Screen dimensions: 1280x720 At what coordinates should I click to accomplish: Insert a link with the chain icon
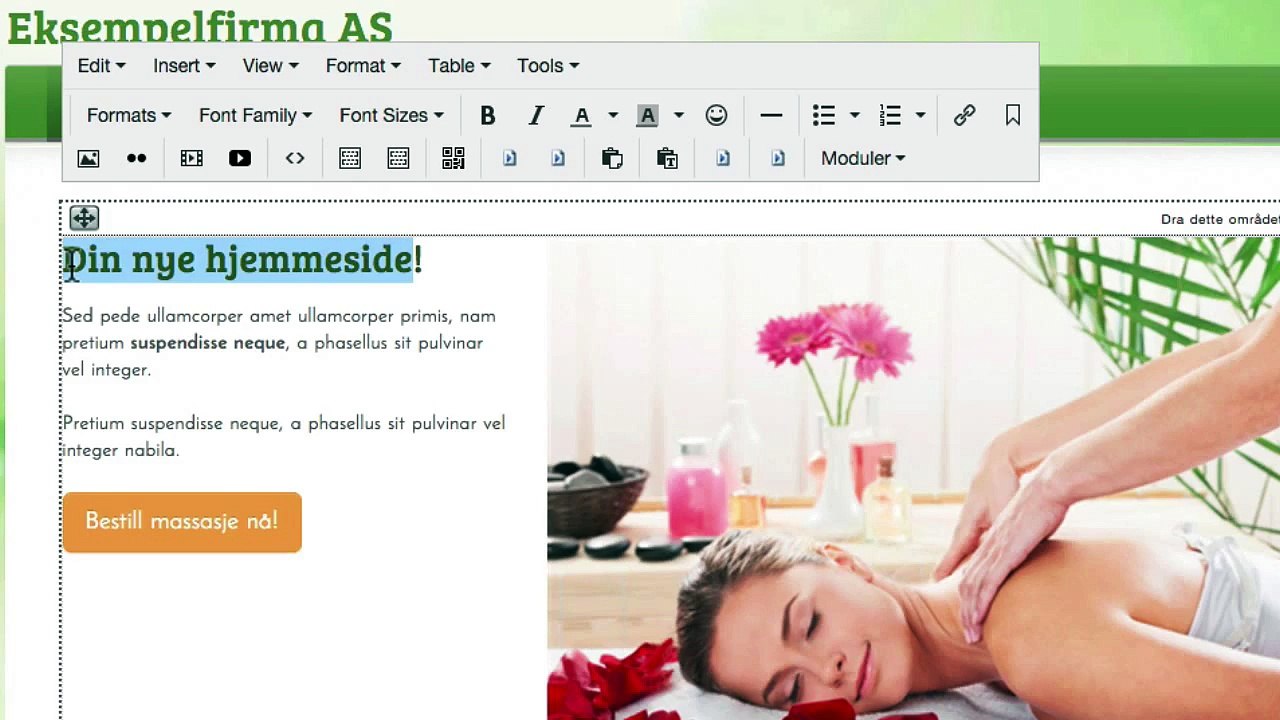[964, 115]
